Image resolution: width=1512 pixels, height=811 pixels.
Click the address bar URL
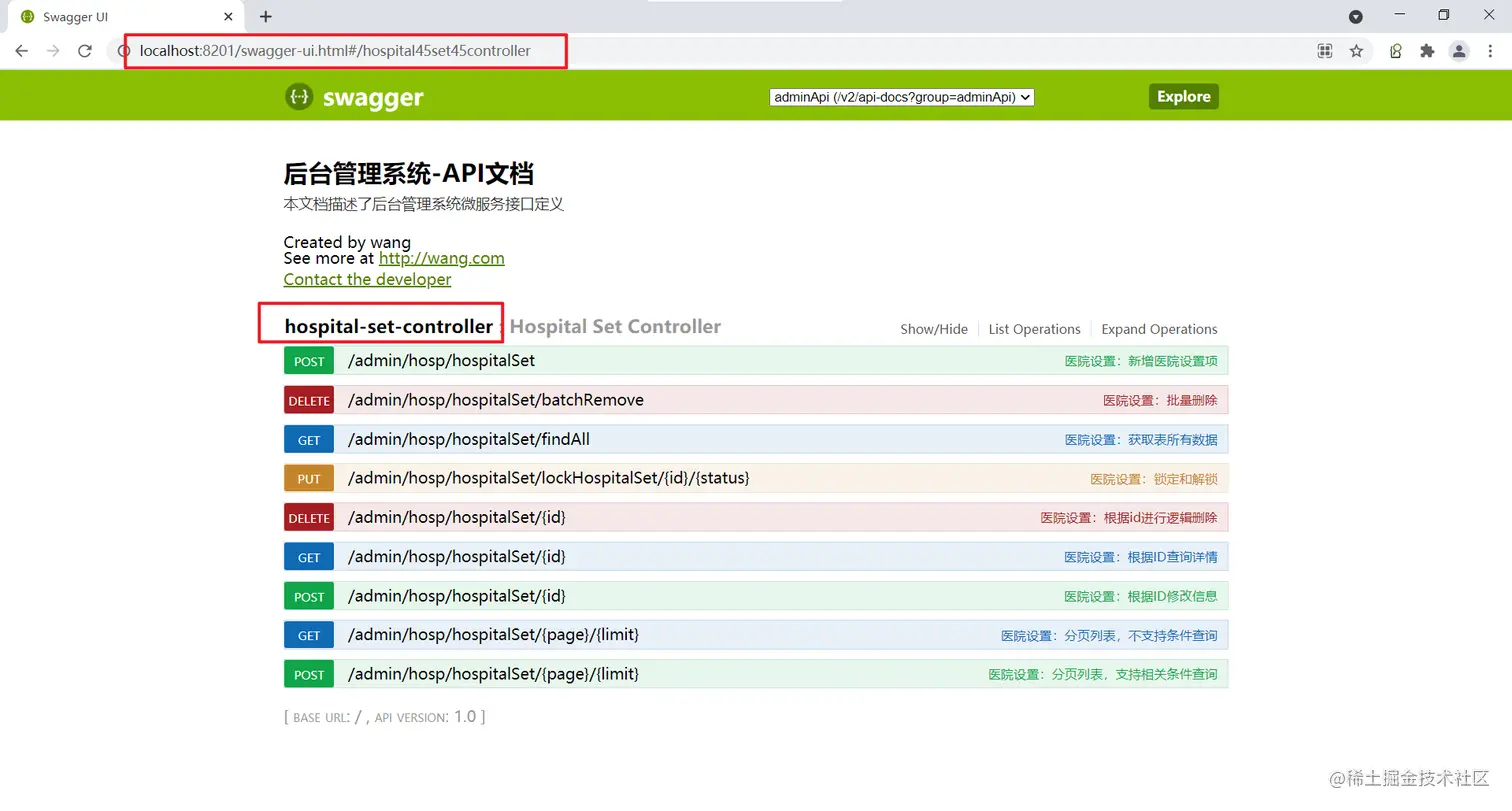335,50
